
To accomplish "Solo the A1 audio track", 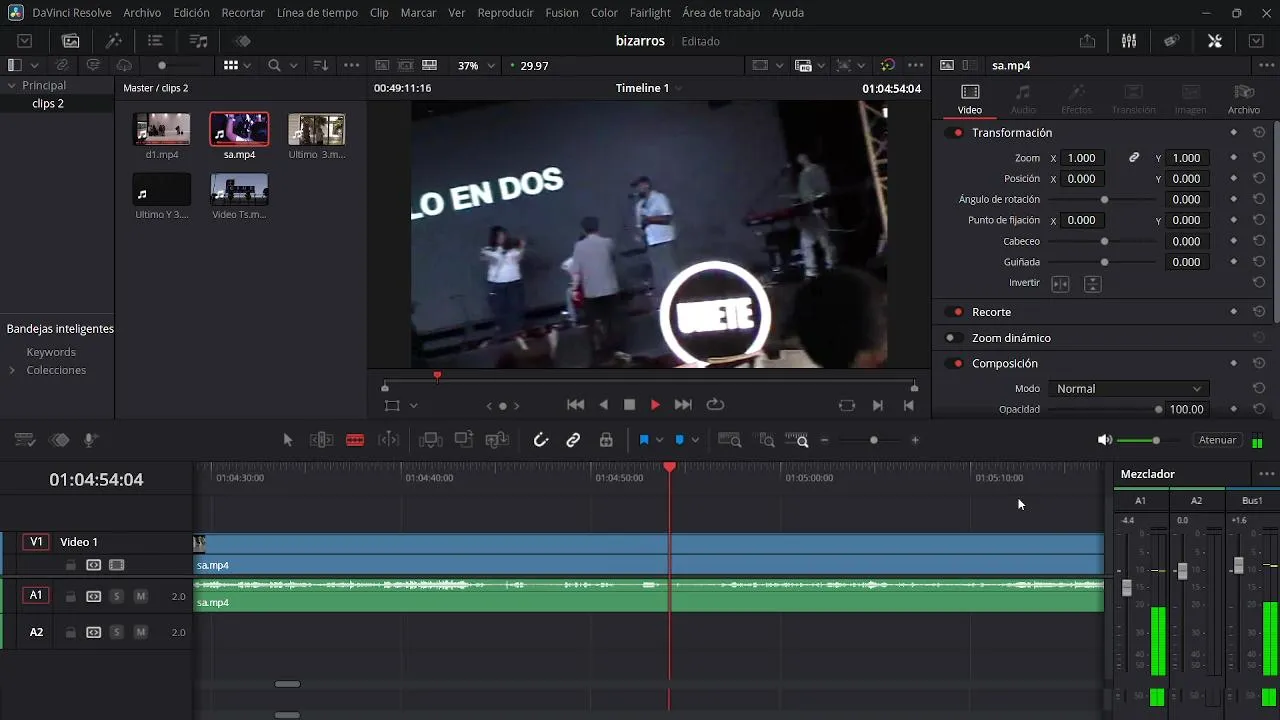I will (x=117, y=596).
